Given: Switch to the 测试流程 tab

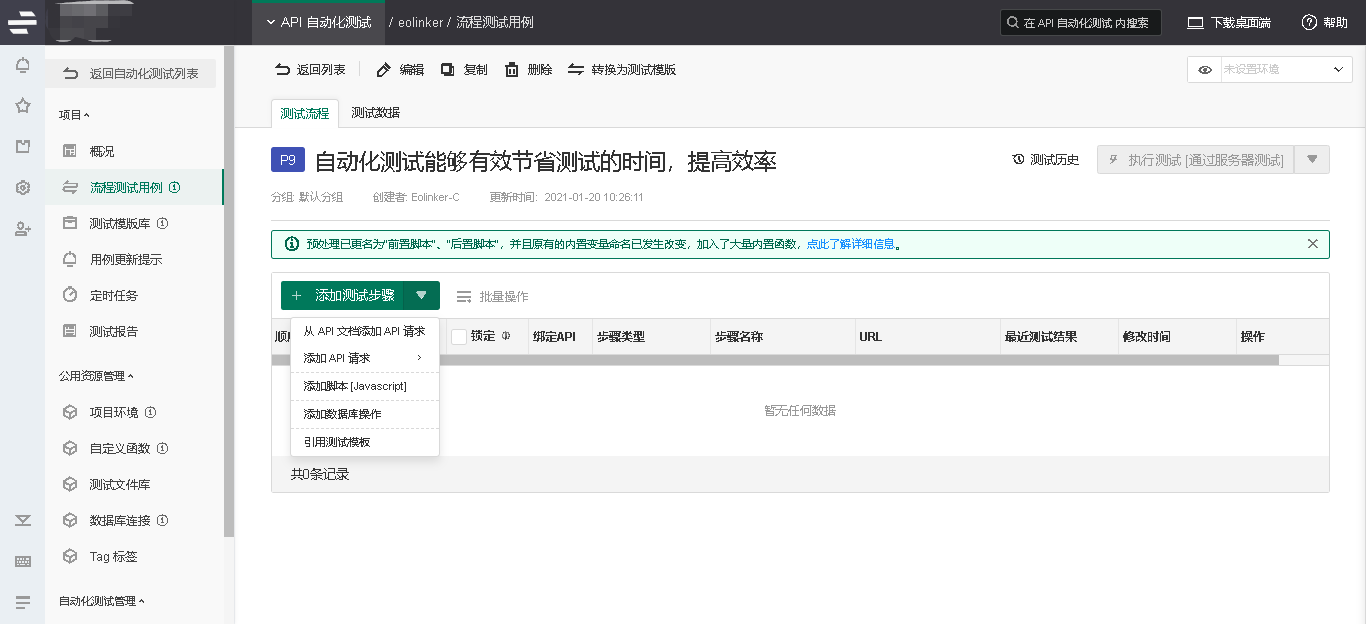Looking at the screenshot, I should tap(305, 113).
